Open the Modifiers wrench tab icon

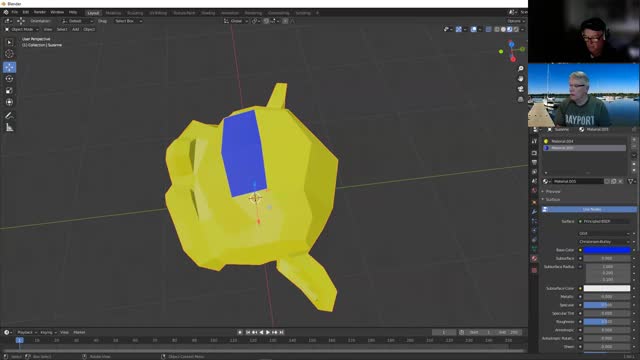click(x=534, y=212)
